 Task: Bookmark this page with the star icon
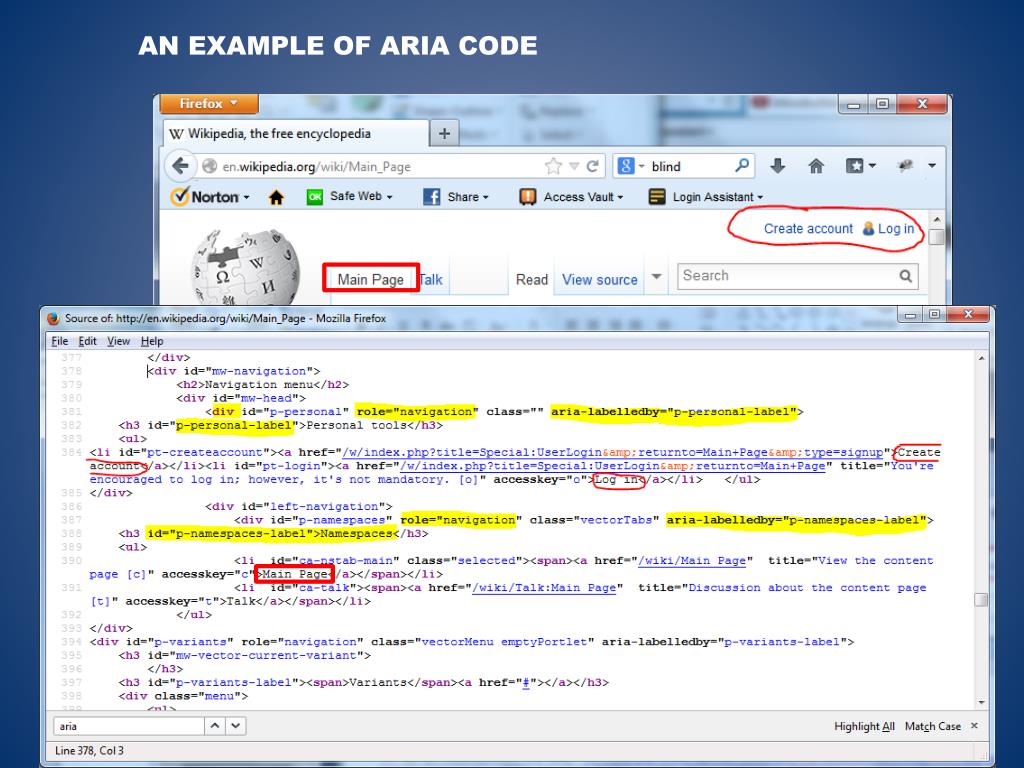[x=553, y=167]
